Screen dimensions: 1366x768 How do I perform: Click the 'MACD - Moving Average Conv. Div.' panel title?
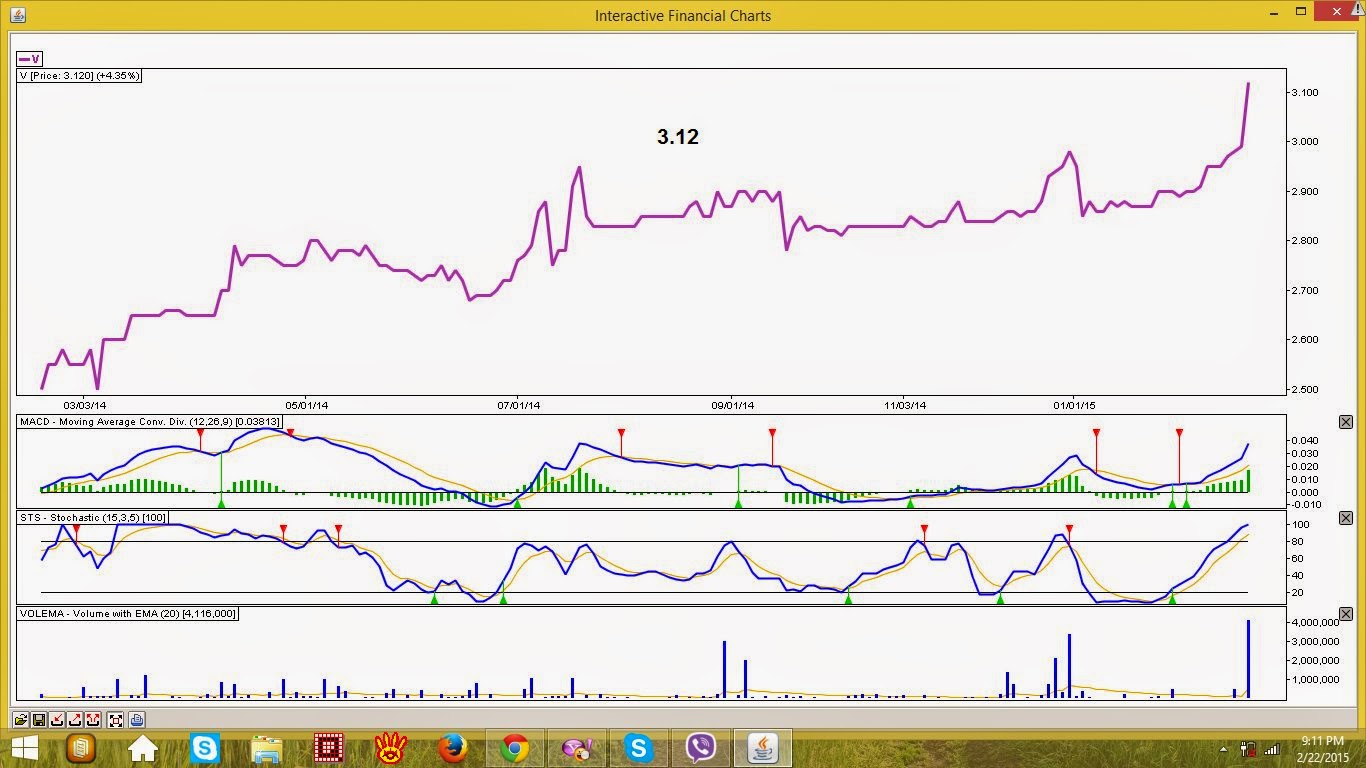[150, 422]
